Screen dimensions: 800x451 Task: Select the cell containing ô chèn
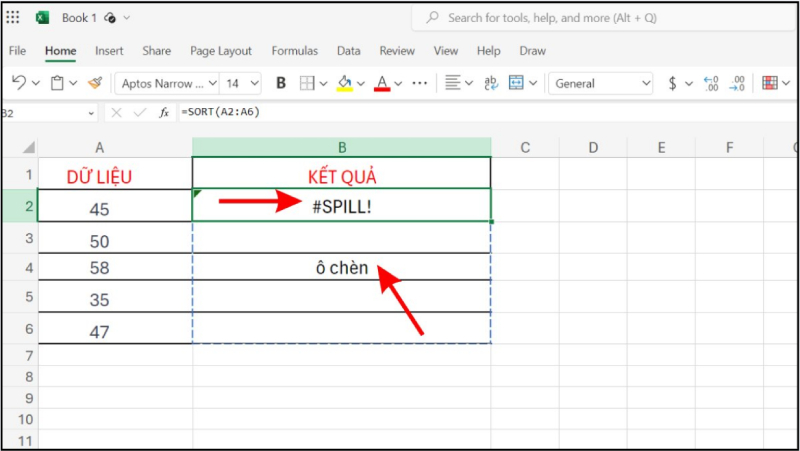(342, 267)
